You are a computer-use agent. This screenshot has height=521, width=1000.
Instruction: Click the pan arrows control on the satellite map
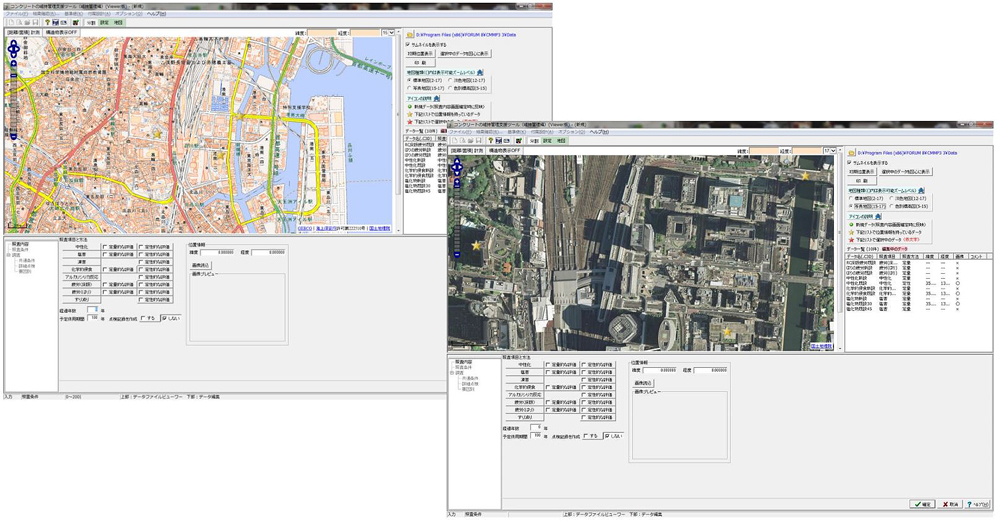coord(457,167)
